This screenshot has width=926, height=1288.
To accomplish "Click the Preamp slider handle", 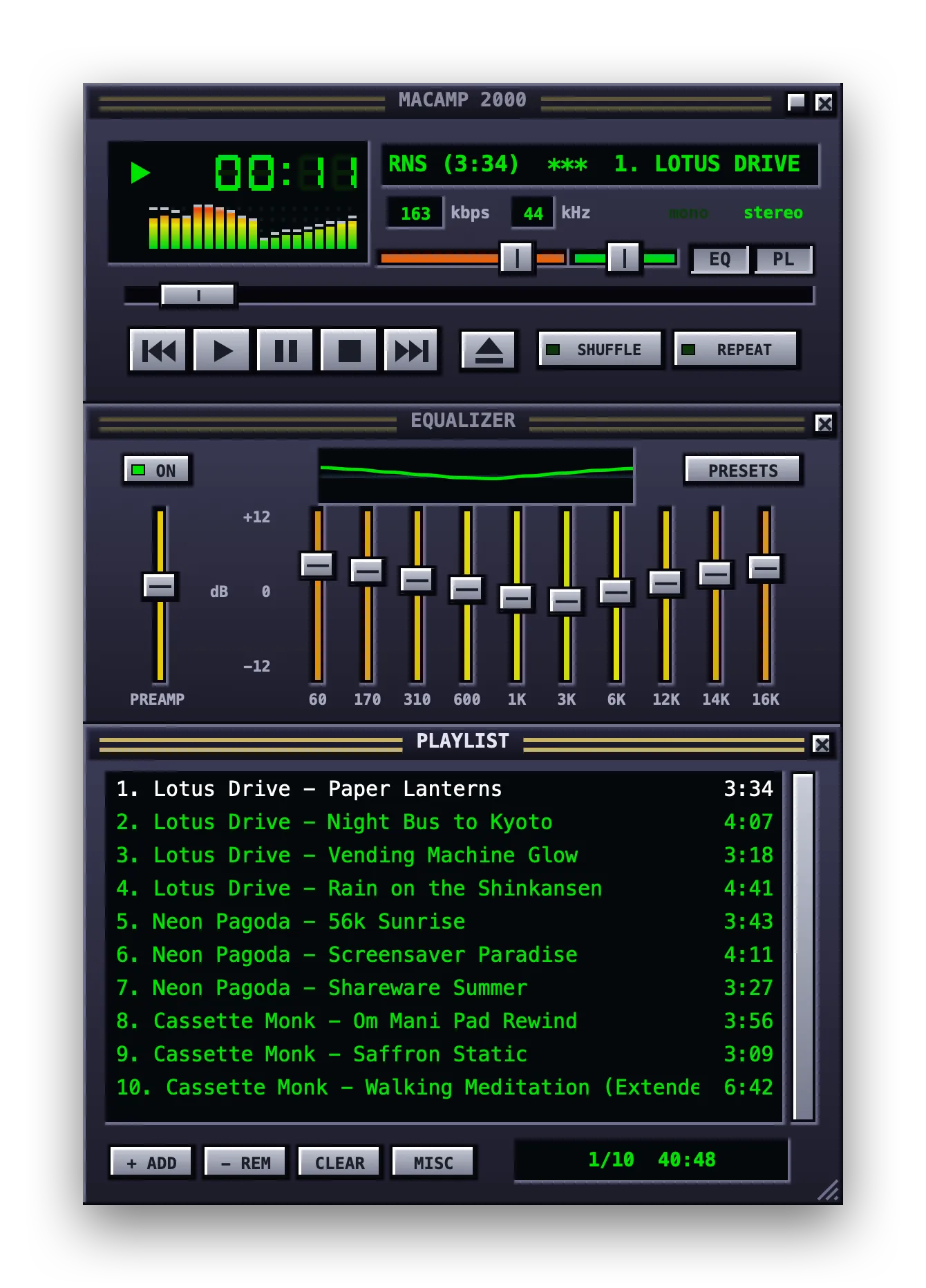I will (160, 586).
